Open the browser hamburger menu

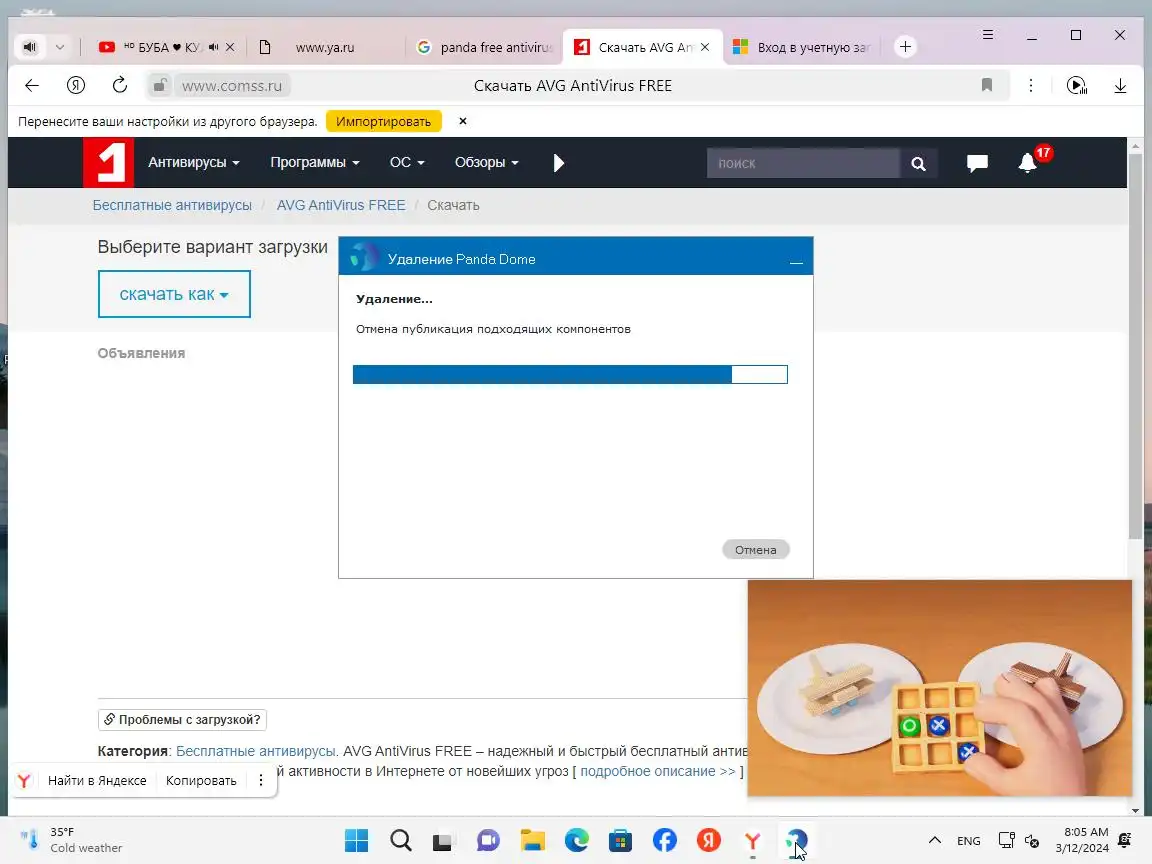pyautogui.click(x=988, y=35)
